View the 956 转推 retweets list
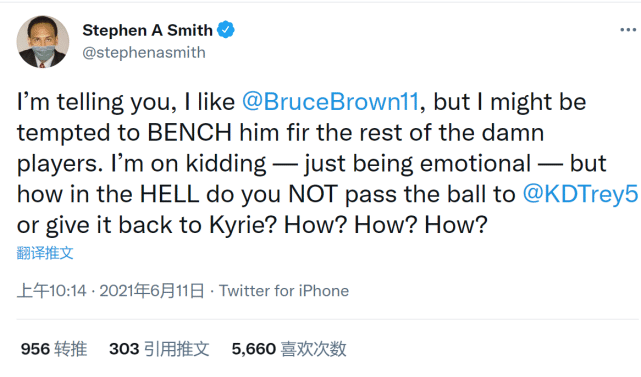The width and height of the screenshot is (641, 377). [x=54, y=349]
